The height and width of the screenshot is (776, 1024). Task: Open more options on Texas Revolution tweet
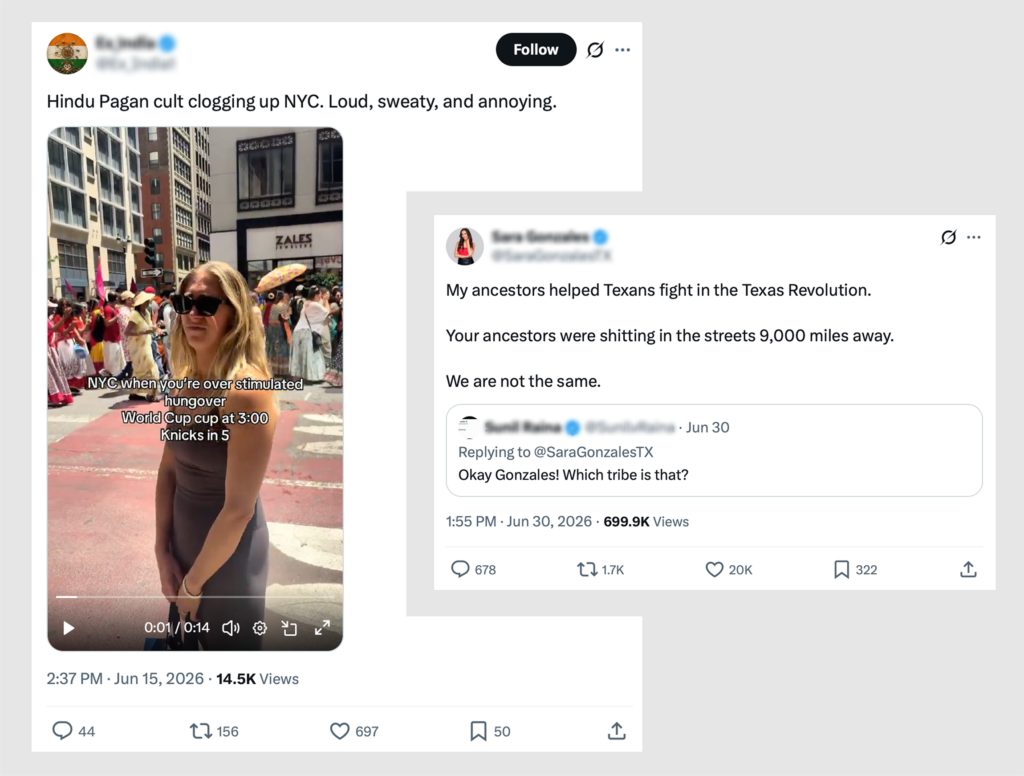click(x=974, y=237)
